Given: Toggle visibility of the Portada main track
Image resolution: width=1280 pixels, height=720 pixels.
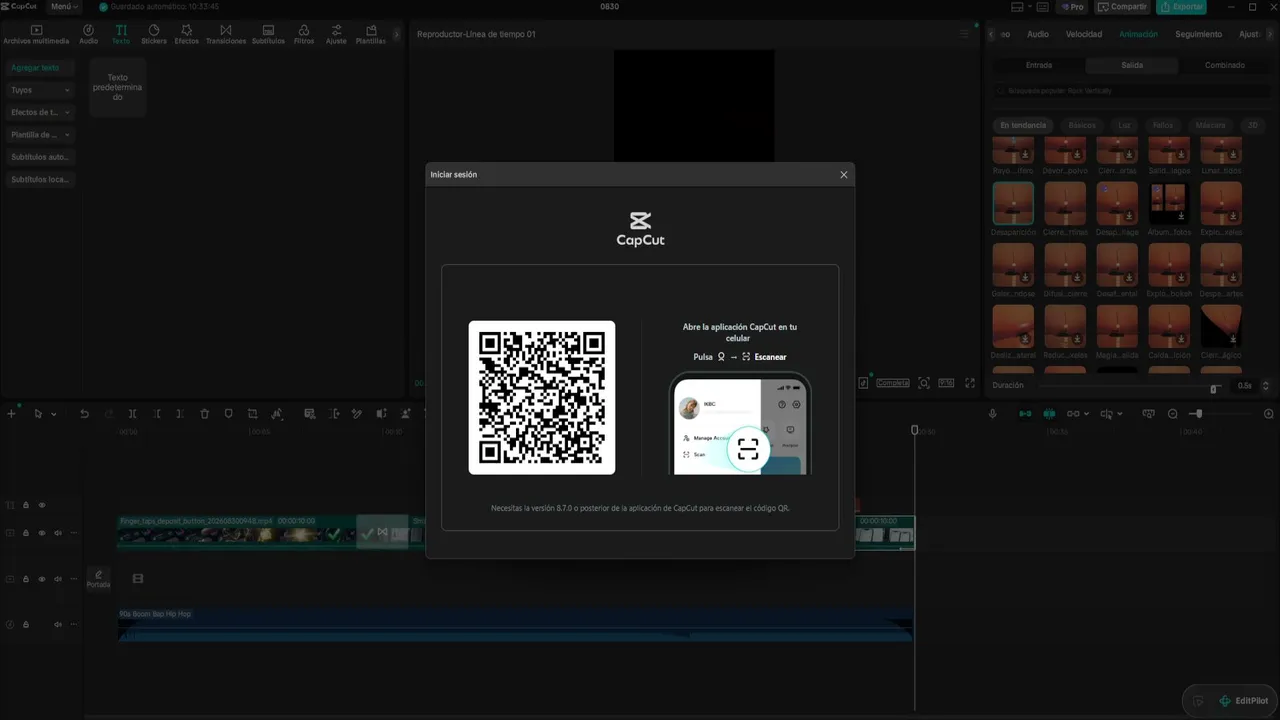Looking at the screenshot, I should pos(42,579).
